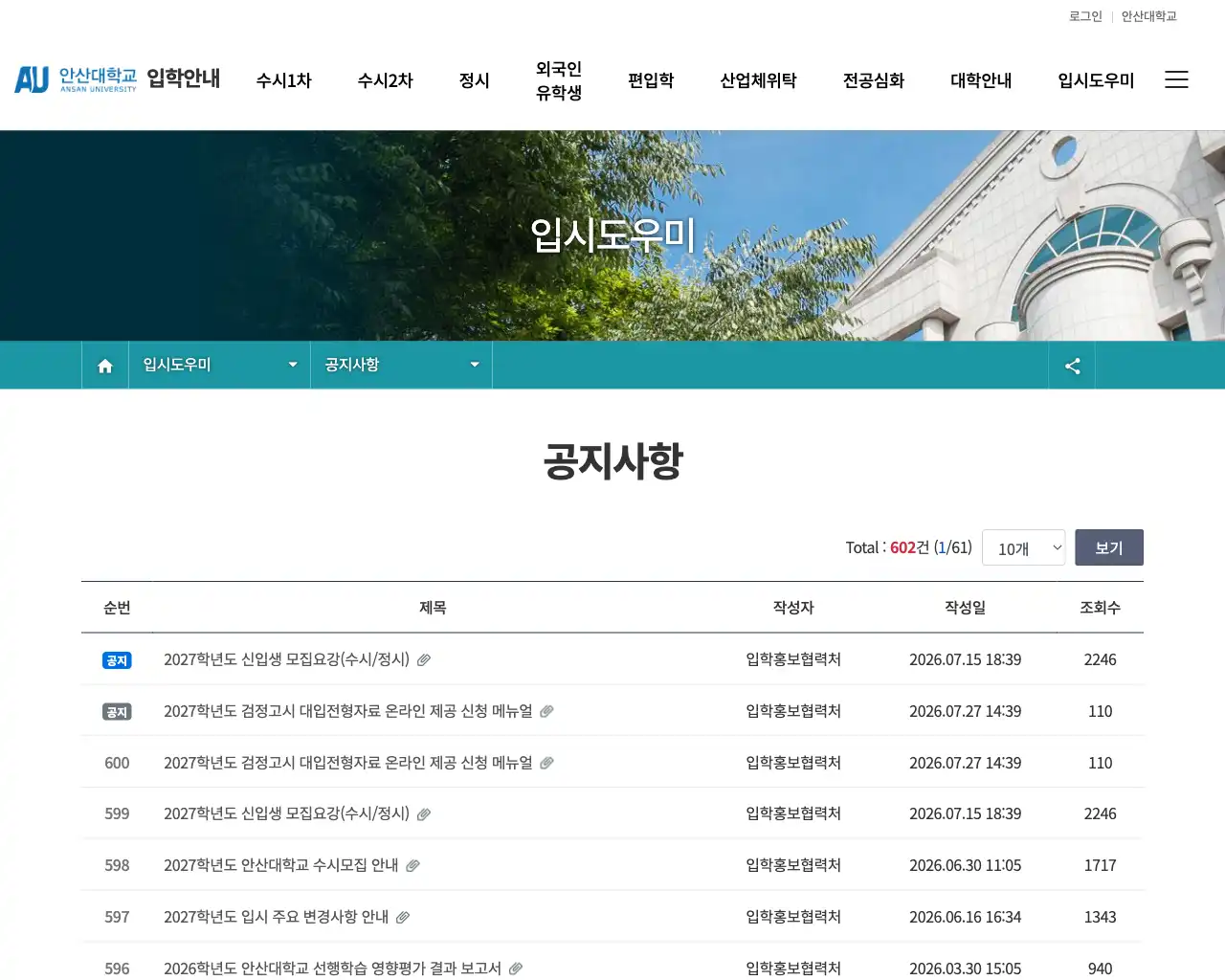Click the 보기 button
Screen dimensions: 1225x980
[x=1109, y=547]
